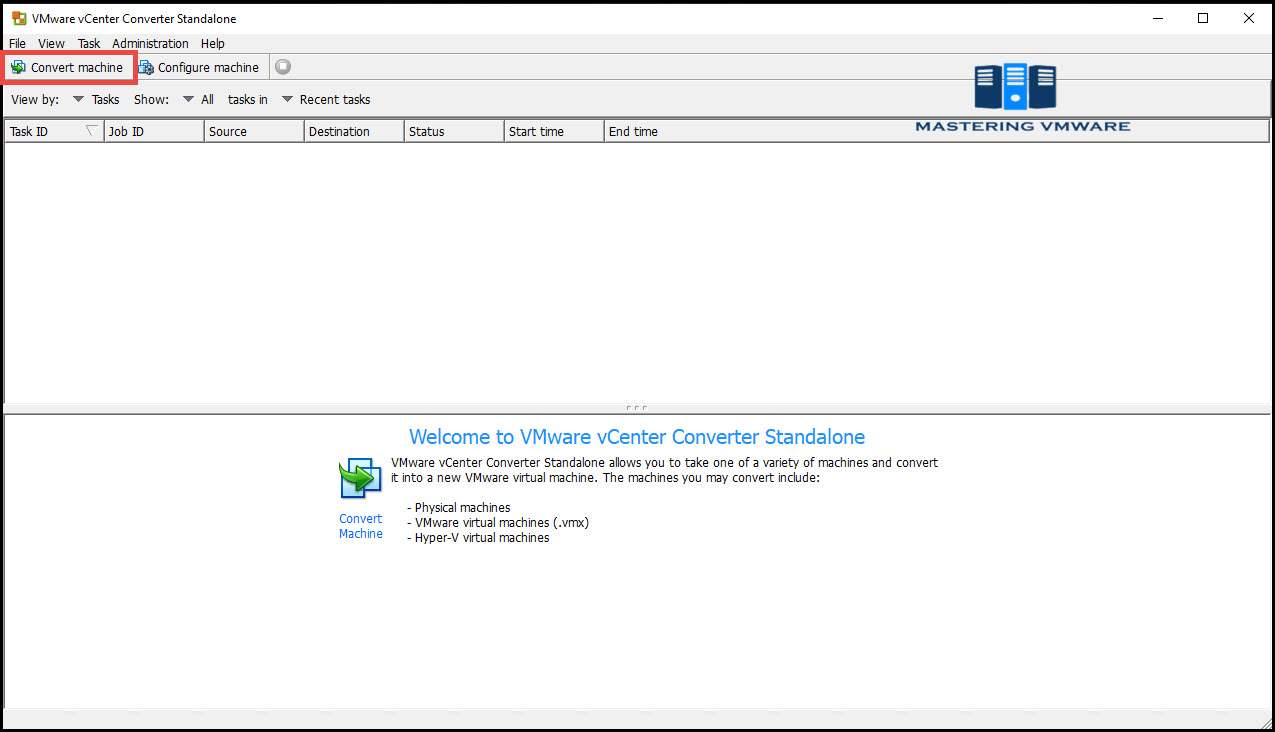The height and width of the screenshot is (732, 1275).
Task: Open the View menu
Action: (x=51, y=43)
